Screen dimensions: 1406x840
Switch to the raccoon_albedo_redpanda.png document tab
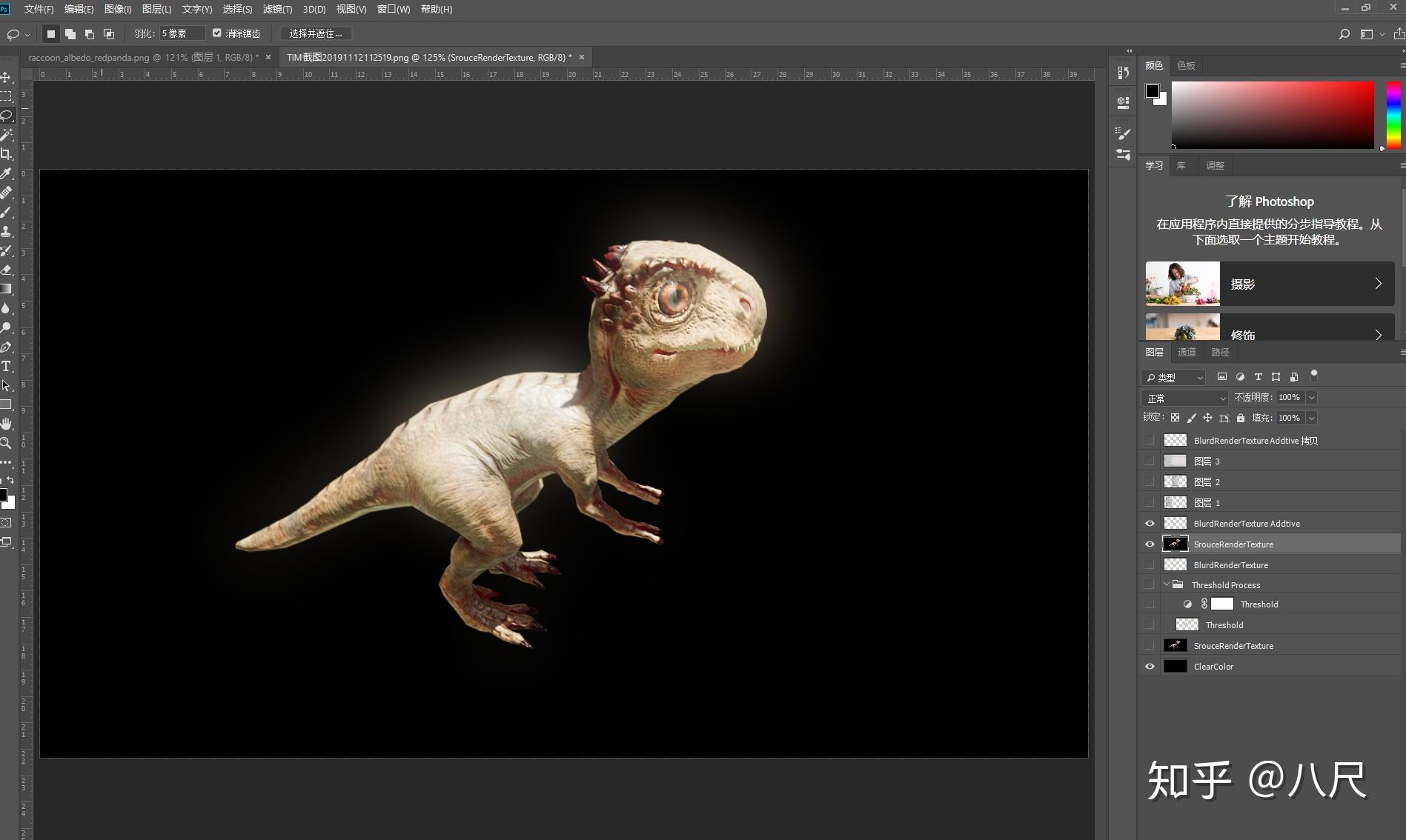tap(142, 57)
